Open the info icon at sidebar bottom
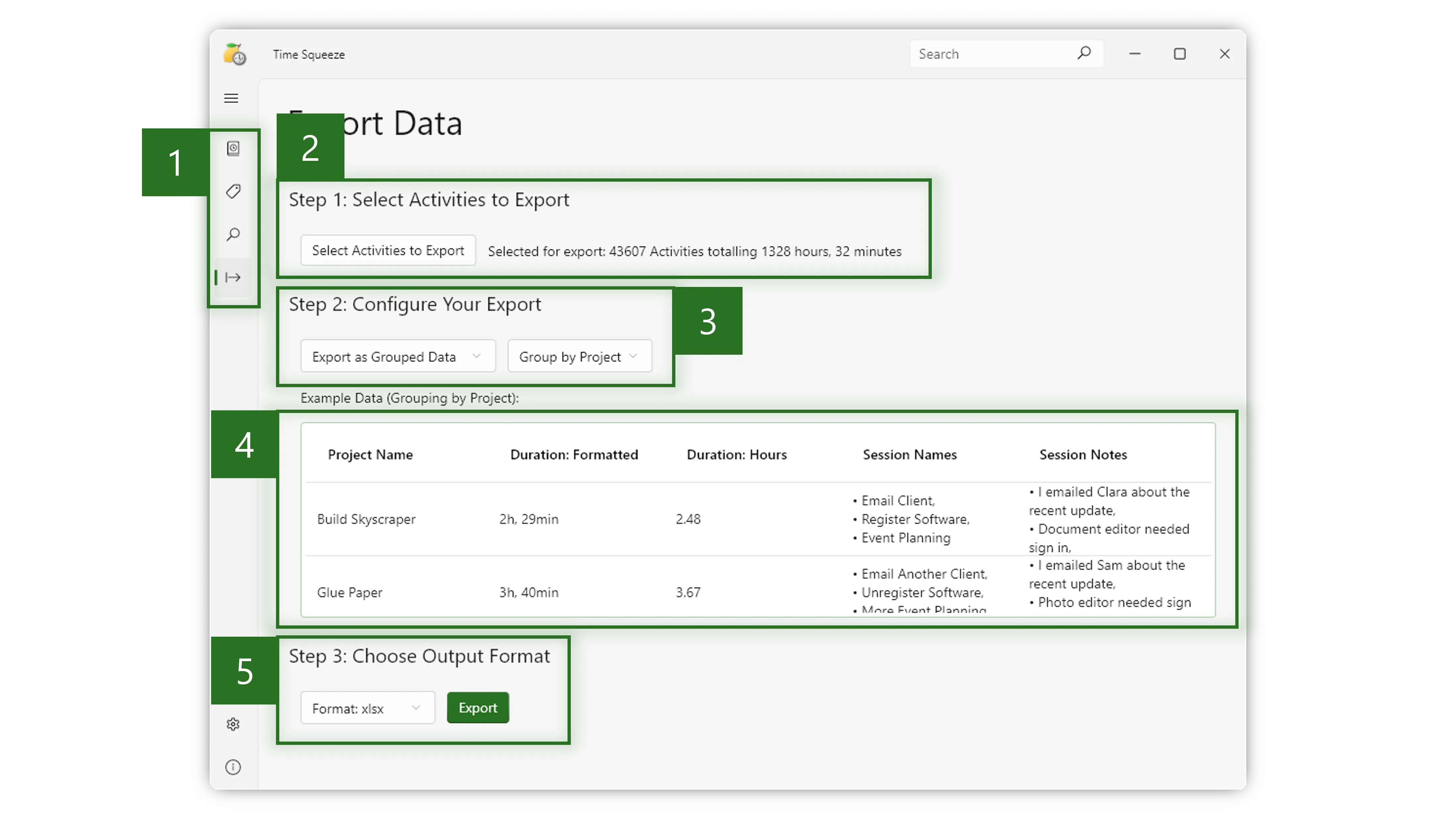The image size is (1456, 819). tap(233, 767)
